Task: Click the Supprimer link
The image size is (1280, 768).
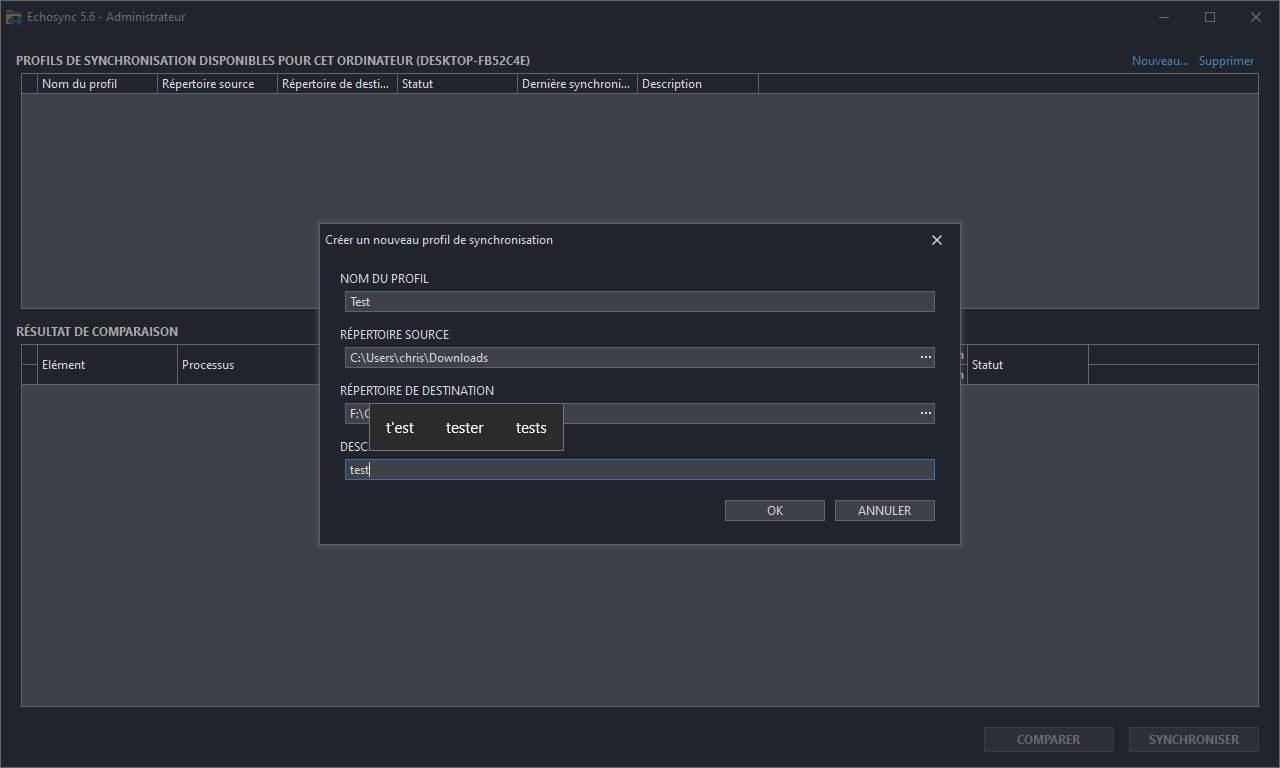Action: (x=1226, y=60)
